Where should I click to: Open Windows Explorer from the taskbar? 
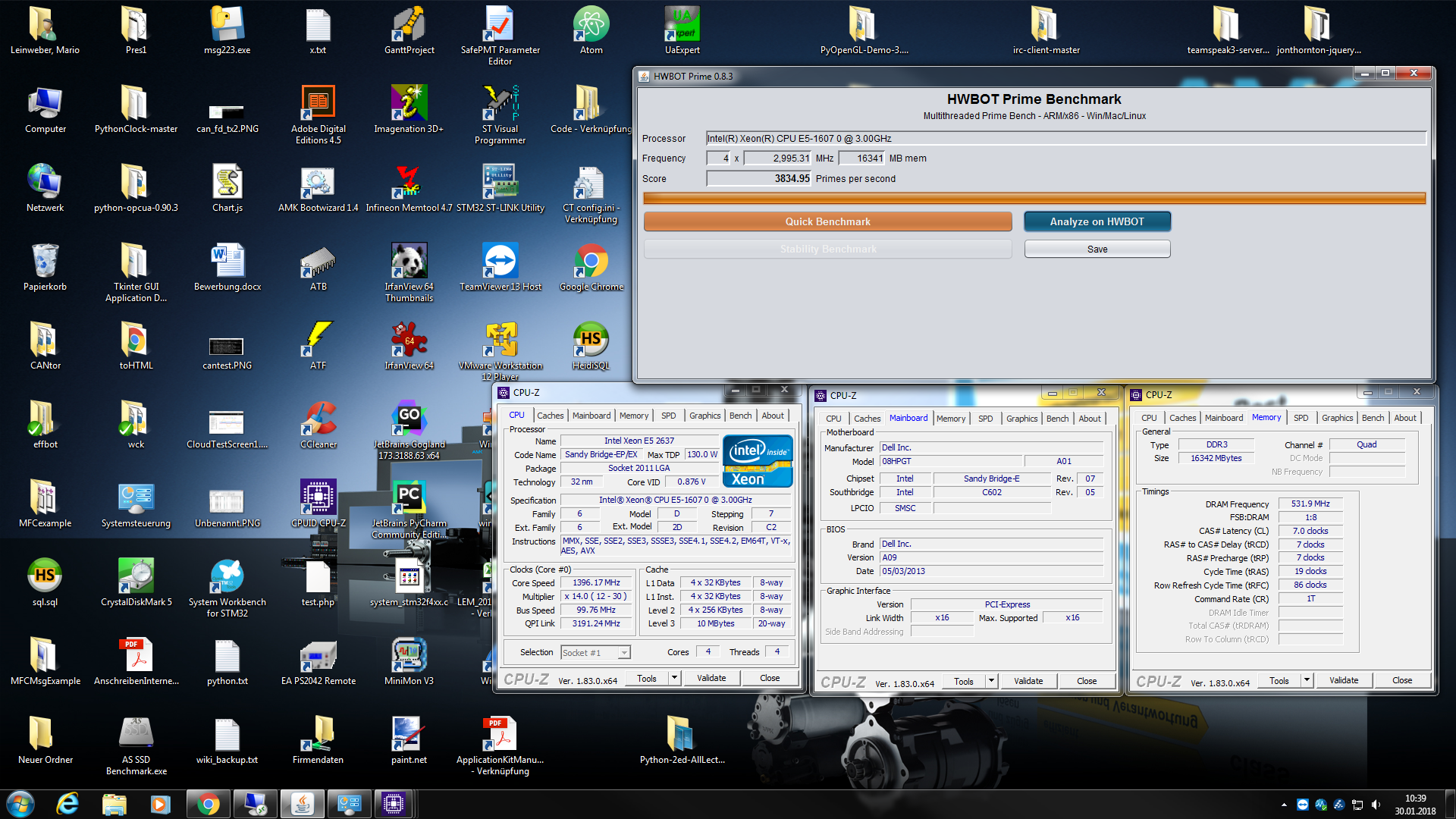click(x=114, y=804)
